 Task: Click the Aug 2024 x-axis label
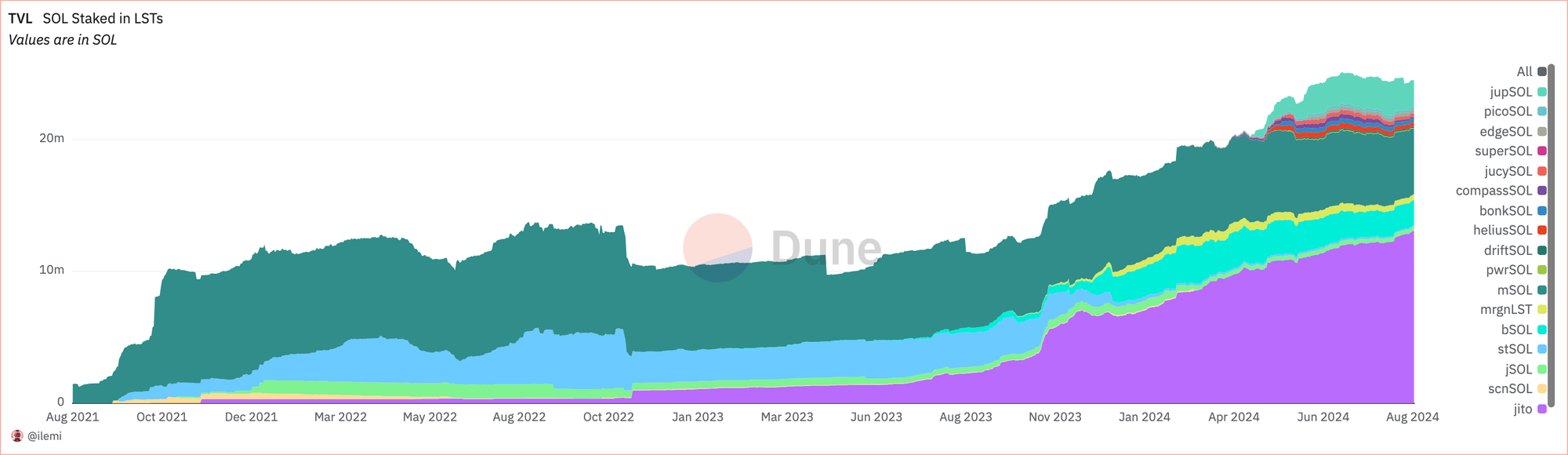click(x=1413, y=417)
